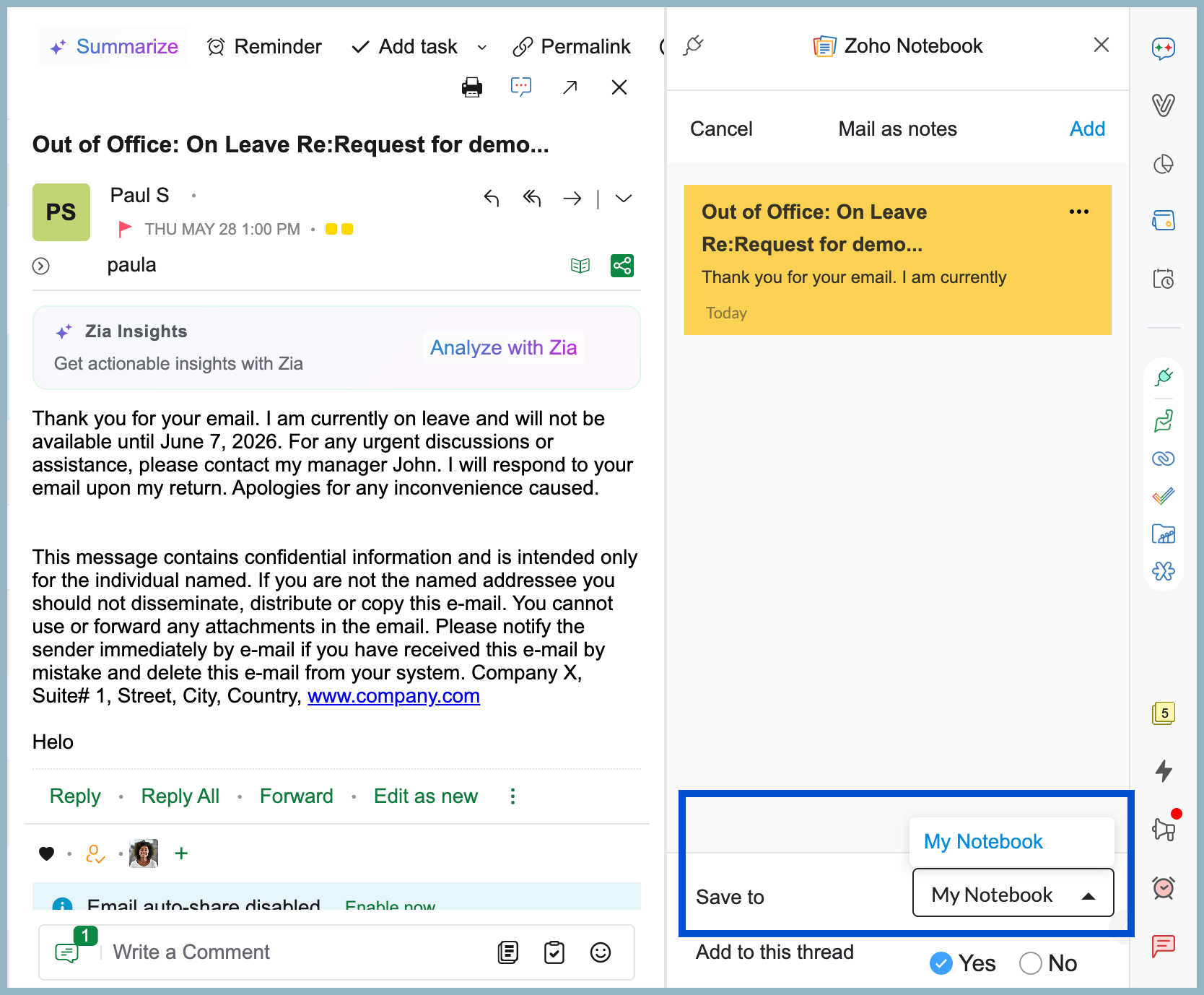Close the Zoho Notebook panel

point(1102,45)
